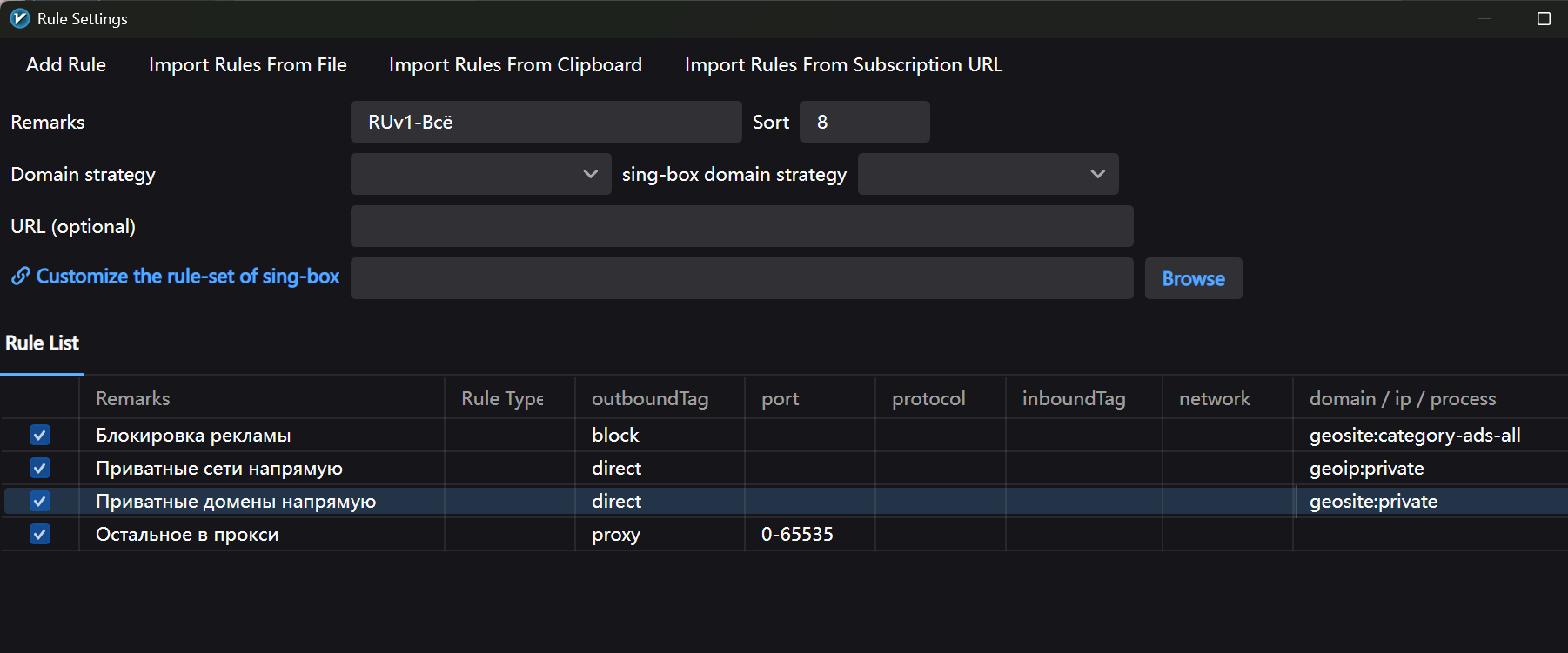This screenshot has width=1568, height=653.
Task: Focus the URL (optional) input field
Action: pos(741,226)
